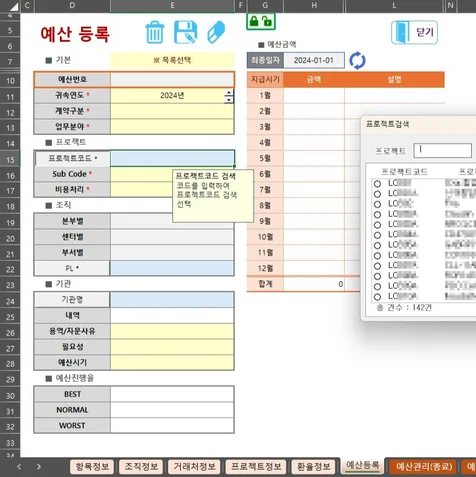Open the 프로젝트정보 sheet tab
The image size is (476, 477).
point(256,466)
